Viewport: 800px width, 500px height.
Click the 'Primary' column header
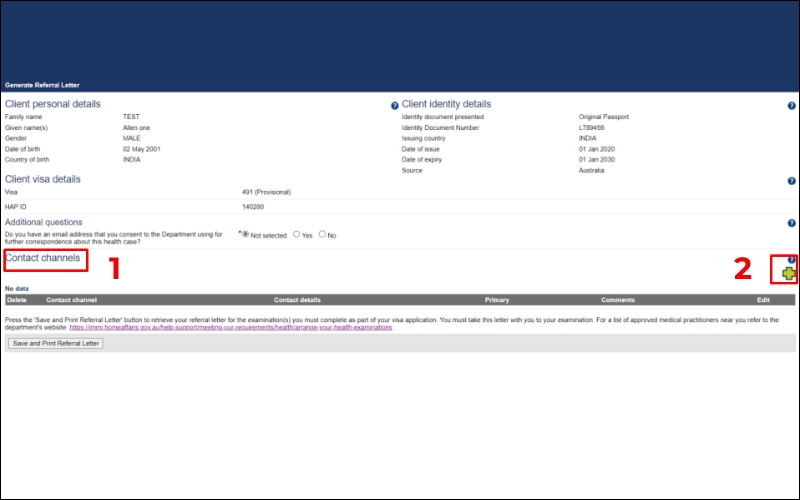497,300
